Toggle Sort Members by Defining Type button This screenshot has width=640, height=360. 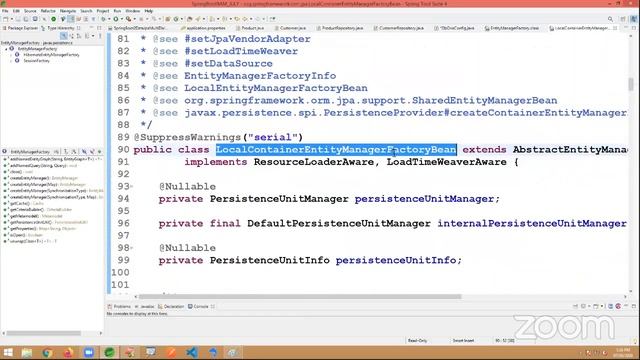tap(74, 151)
